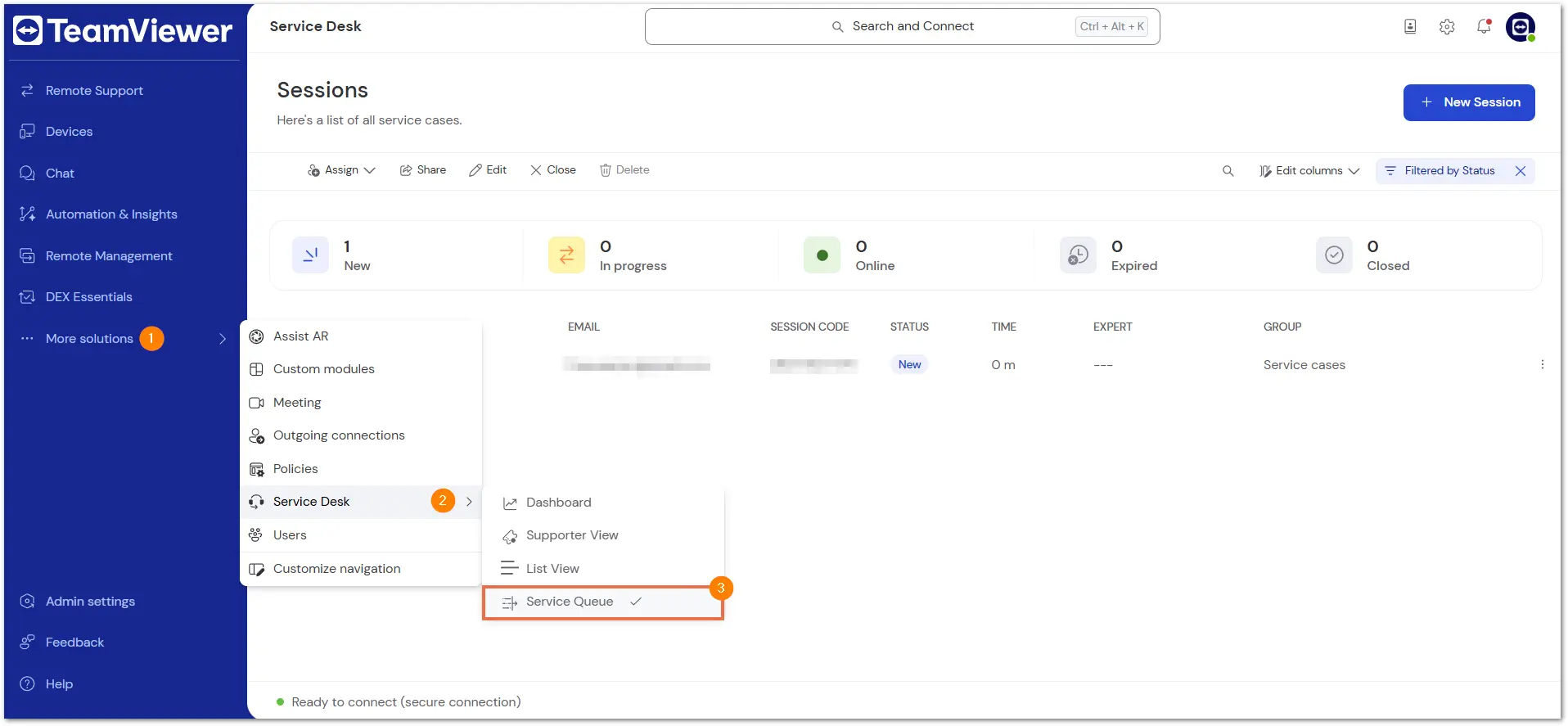
Task: Open the notifications bell
Action: pos(1484,27)
